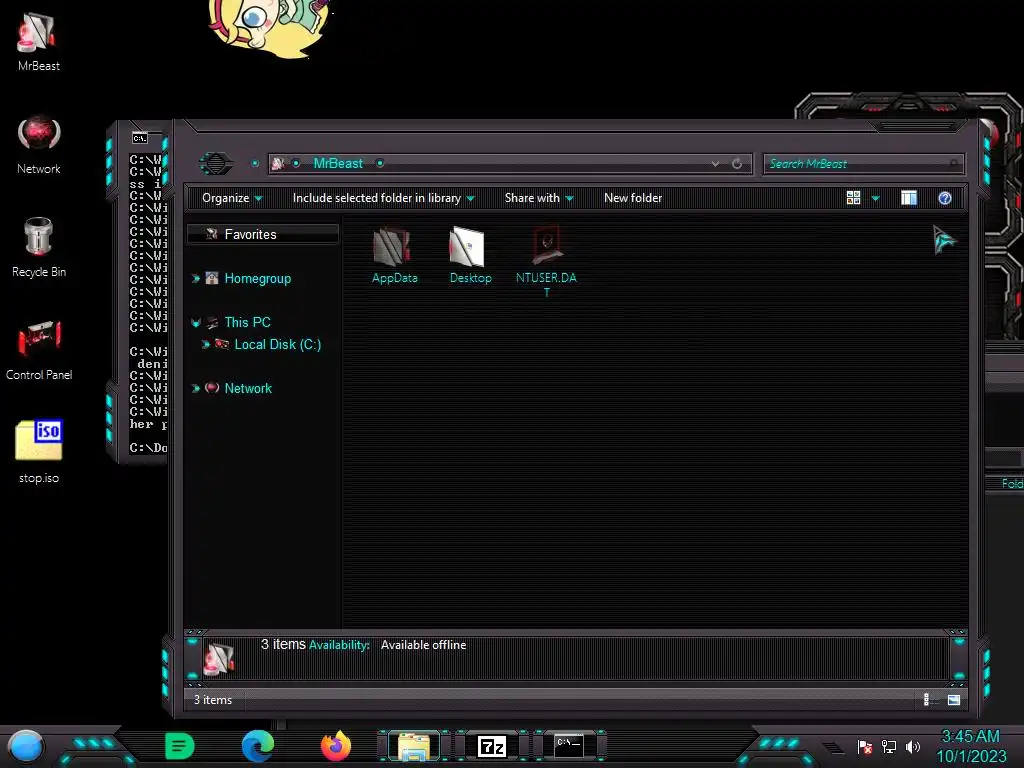Select Network in navigation pane

(x=248, y=388)
